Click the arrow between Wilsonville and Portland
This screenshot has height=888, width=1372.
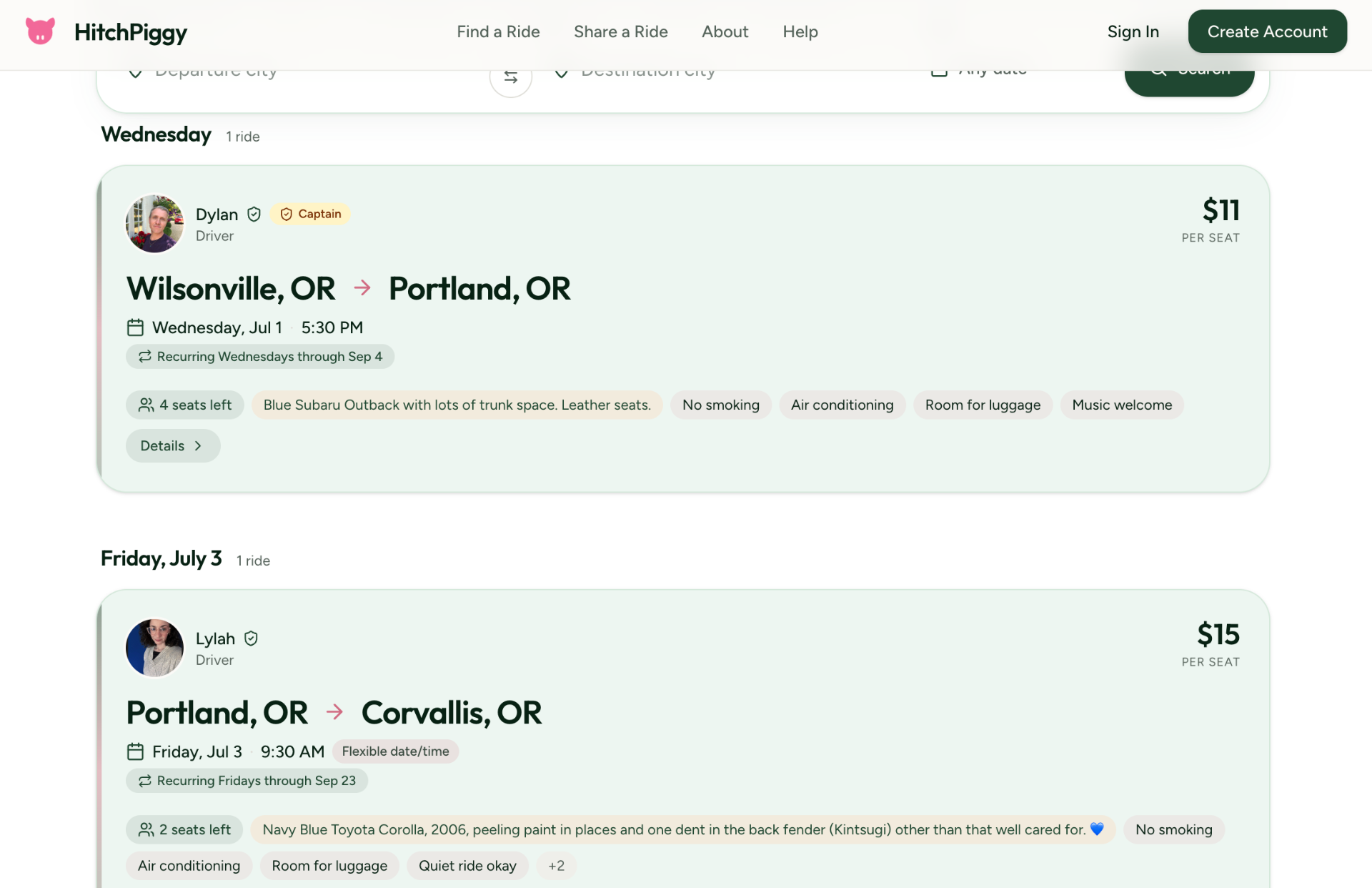click(362, 288)
